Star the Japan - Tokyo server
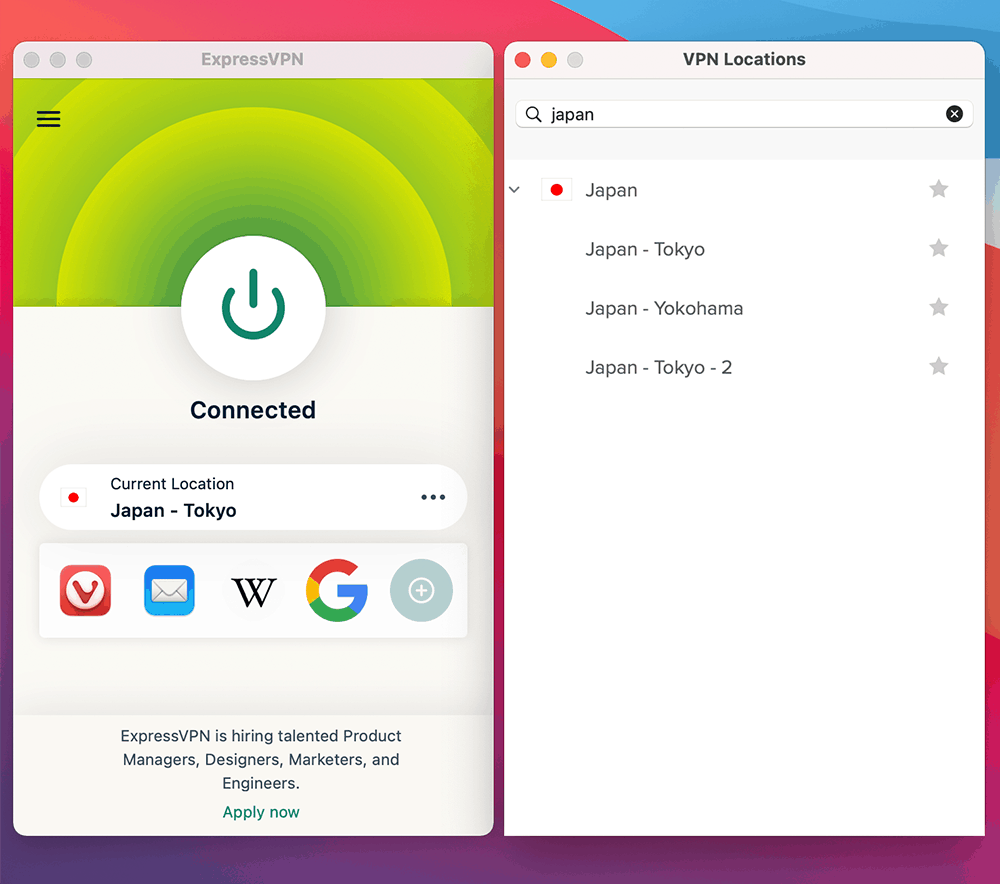The image size is (1000, 886). click(x=938, y=248)
